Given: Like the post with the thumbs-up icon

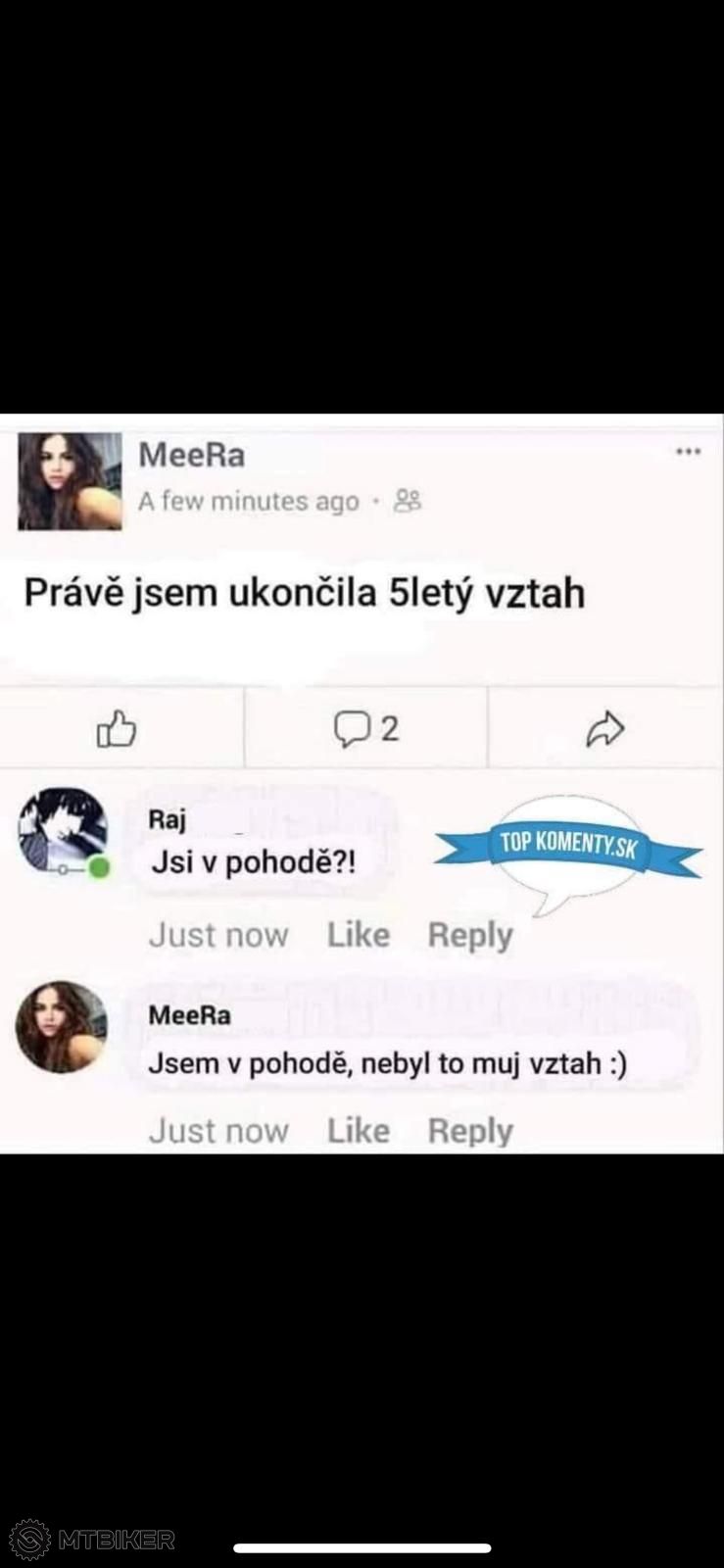Looking at the screenshot, I should 117,728.
